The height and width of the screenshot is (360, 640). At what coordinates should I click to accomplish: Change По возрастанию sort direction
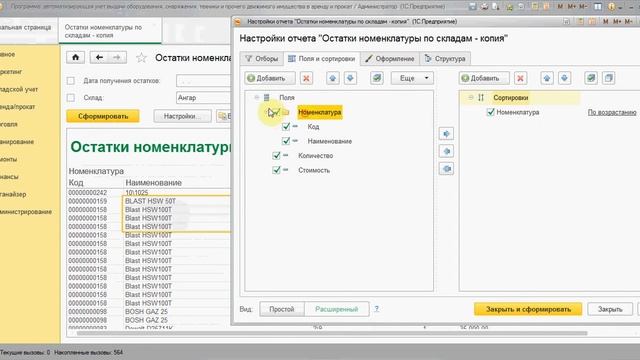click(612, 112)
